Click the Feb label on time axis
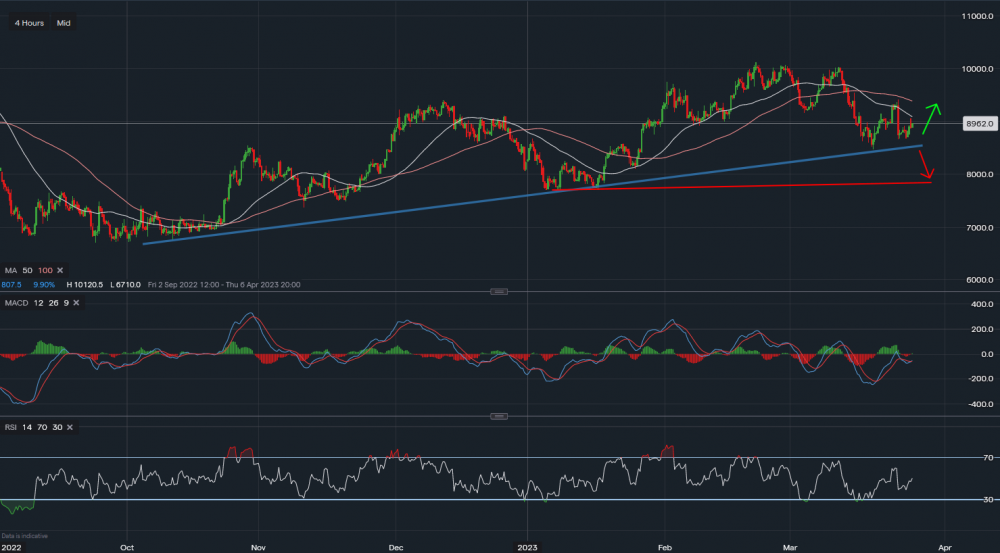 [664, 547]
